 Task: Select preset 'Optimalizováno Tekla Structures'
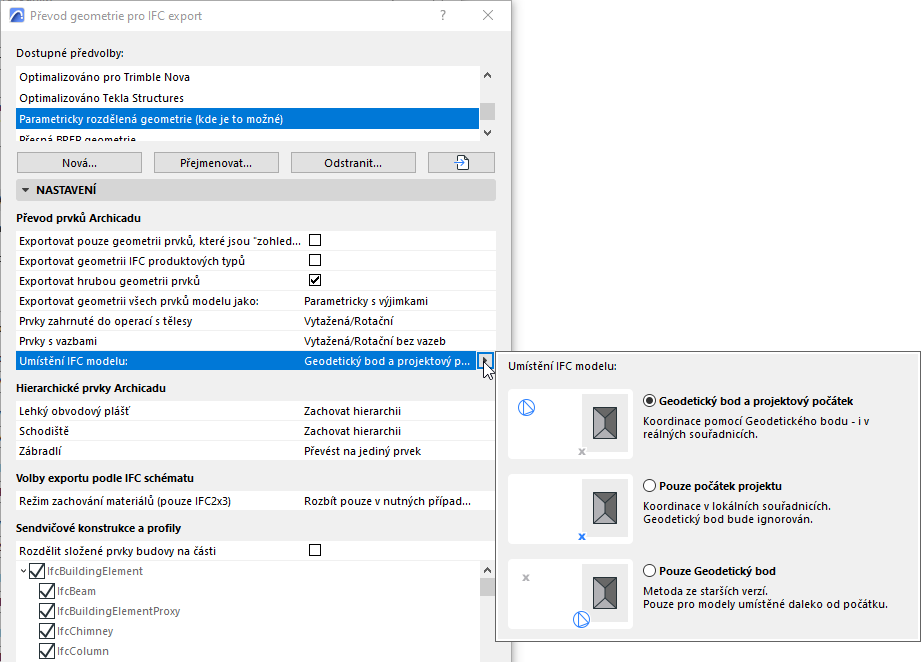pos(101,98)
